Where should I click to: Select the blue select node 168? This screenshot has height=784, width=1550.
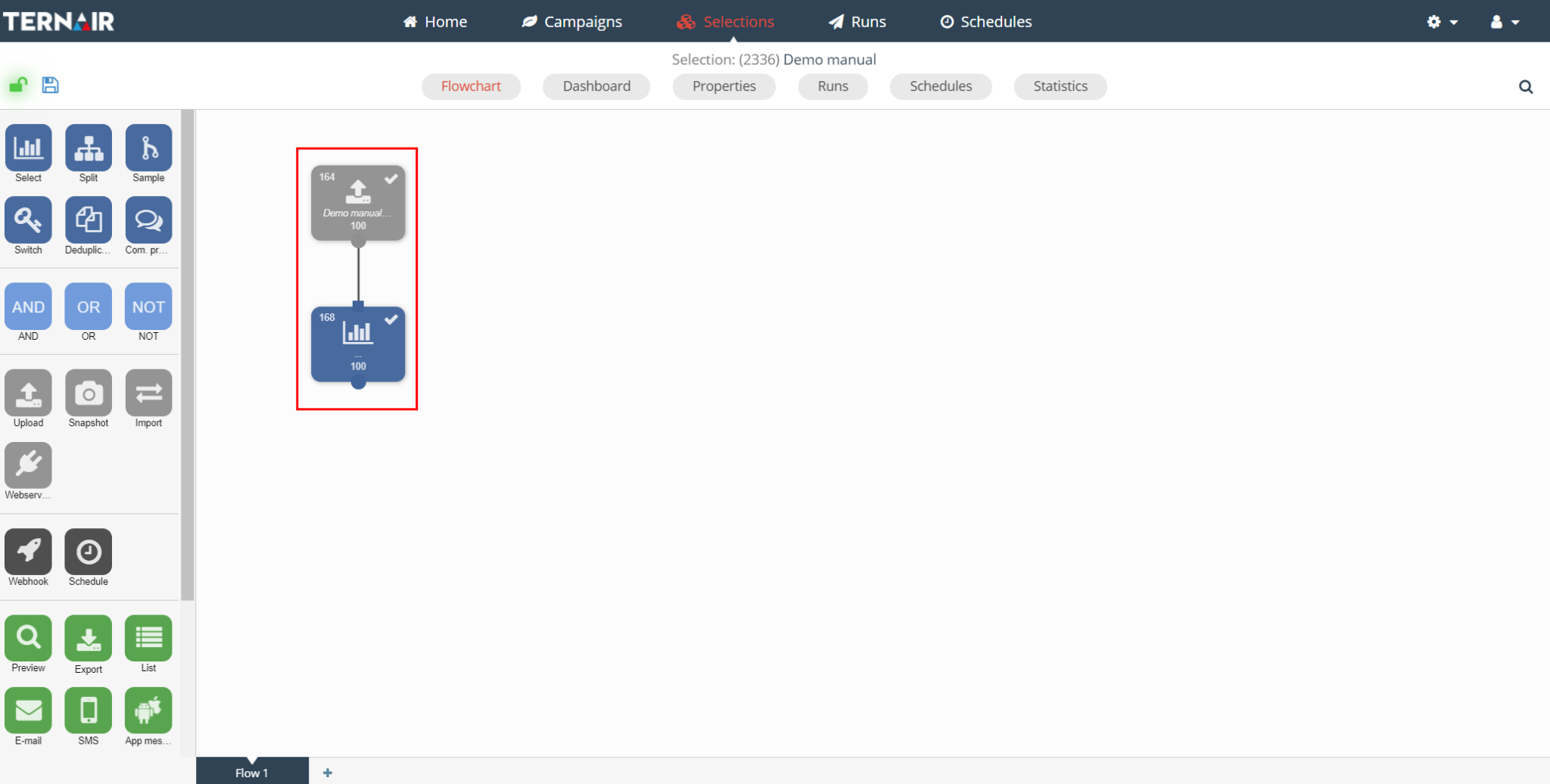pyautogui.click(x=358, y=344)
